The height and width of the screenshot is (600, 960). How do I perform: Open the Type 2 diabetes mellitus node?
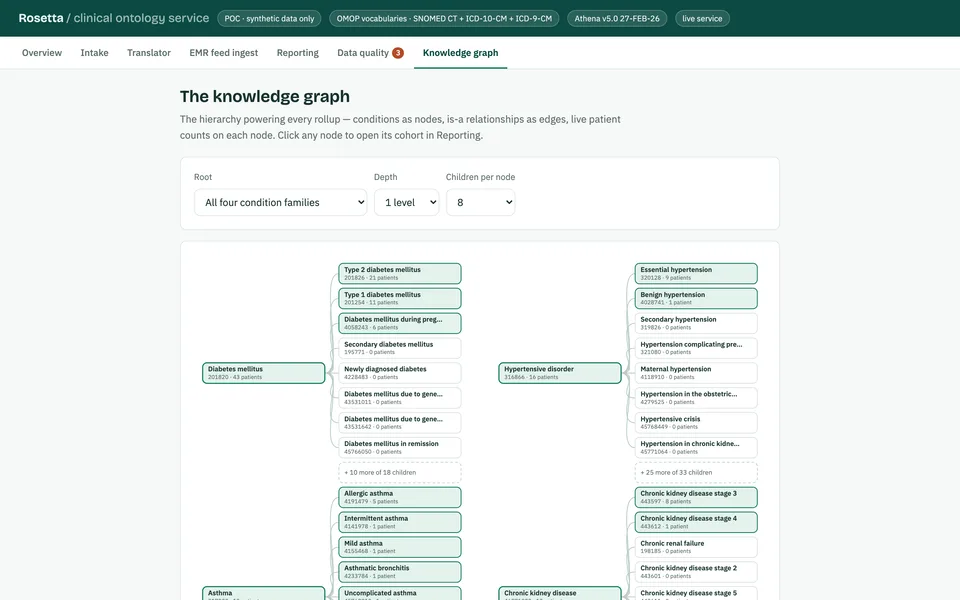(400, 274)
